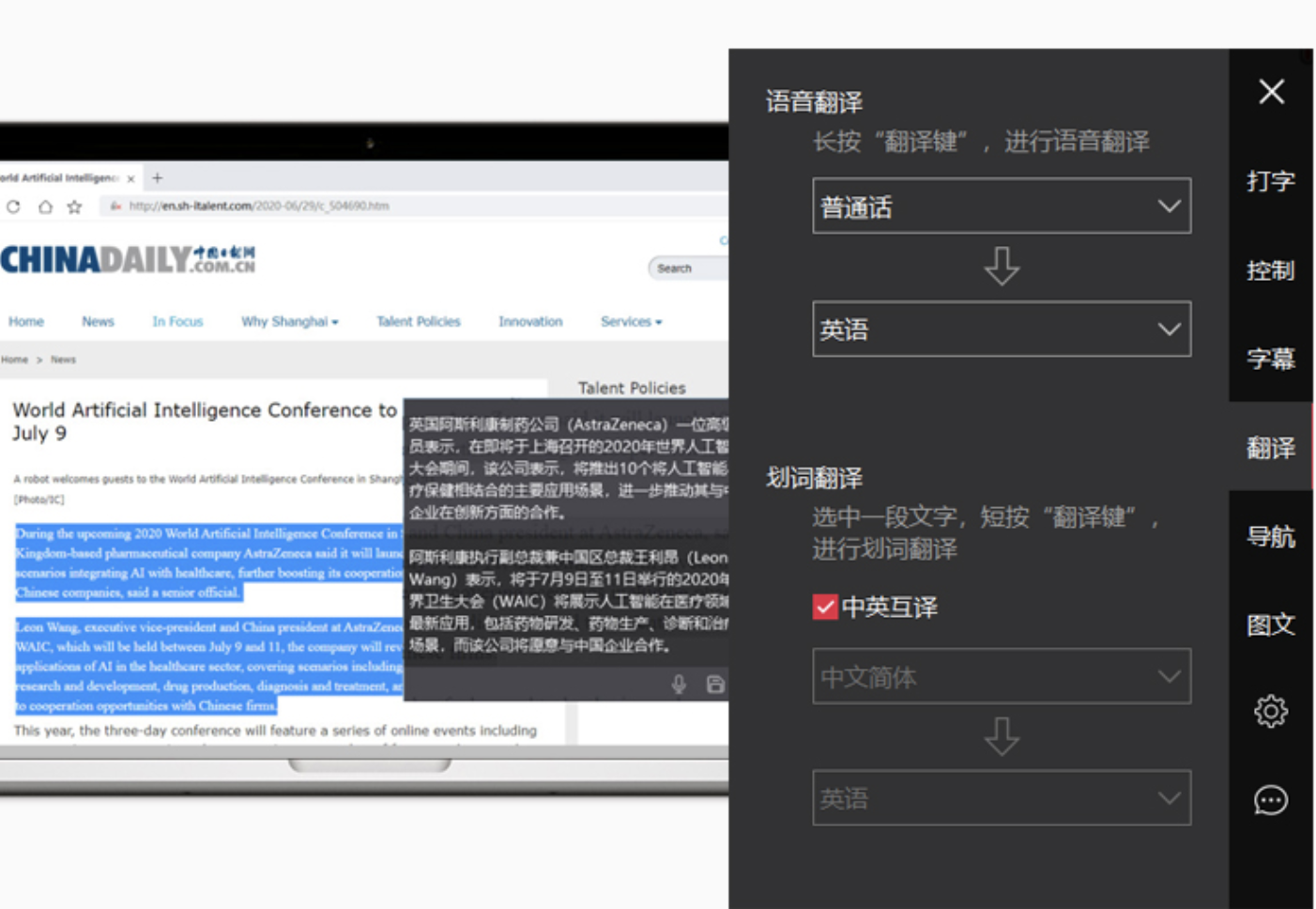The width and height of the screenshot is (1316, 909).
Task: Open the settings gear in the sidebar
Action: [x=1271, y=711]
